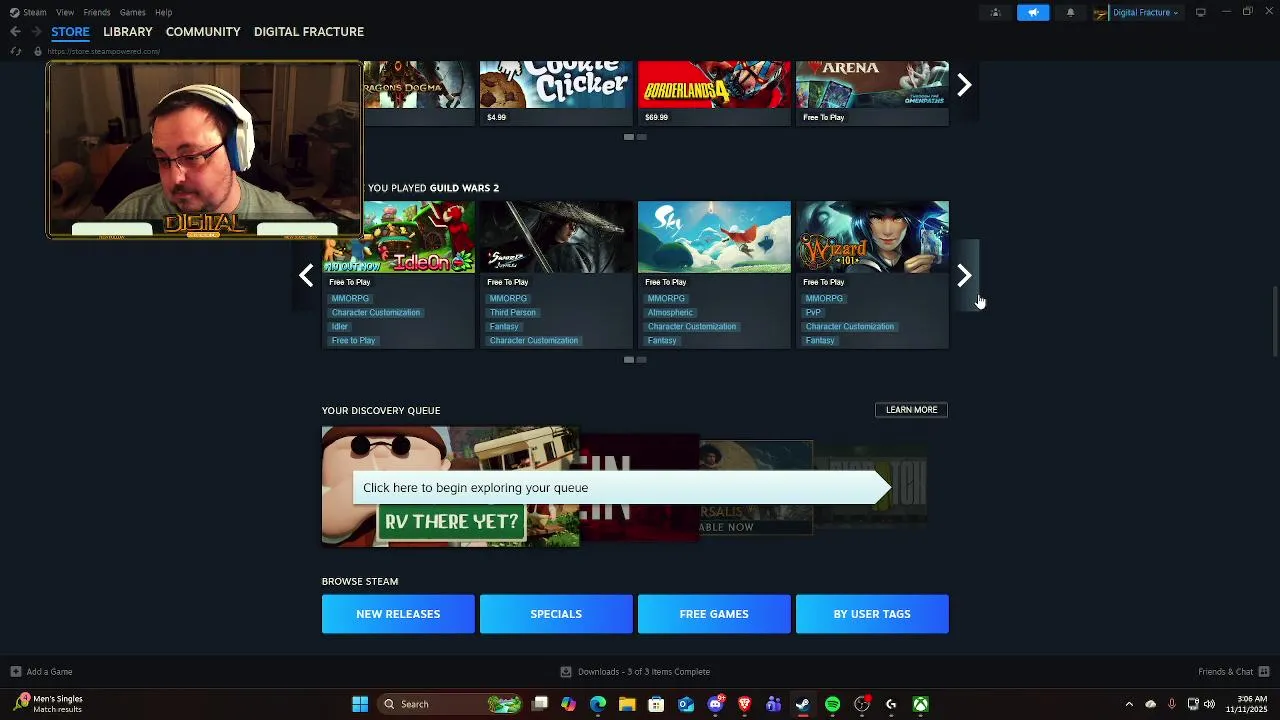Open Microsoft Teams from the taskbar
Image resolution: width=1280 pixels, height=720 pixels.
point(773,704)
